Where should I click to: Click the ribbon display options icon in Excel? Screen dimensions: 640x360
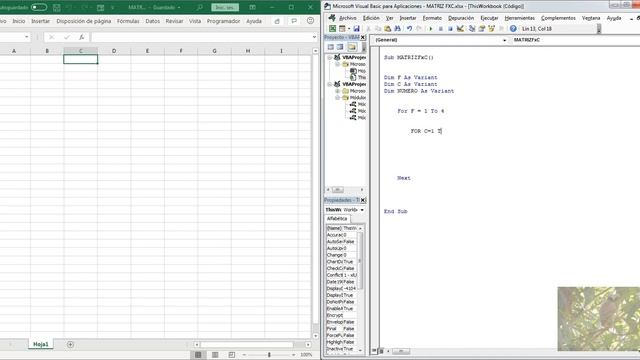tap(253, 7)
